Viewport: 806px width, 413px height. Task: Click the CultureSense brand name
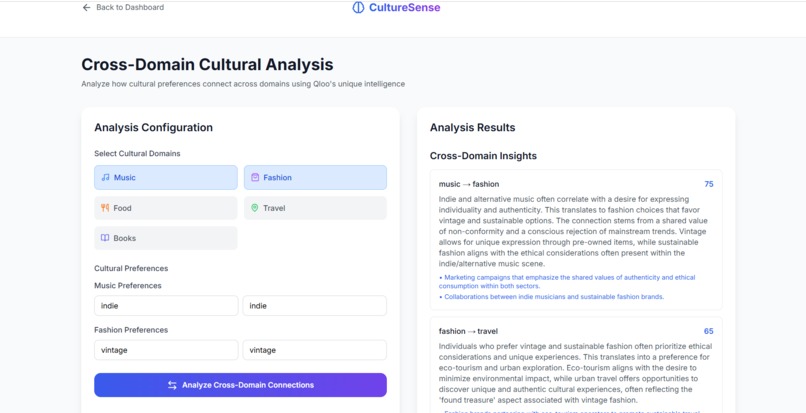pyautogui.click(x=405, y=7)
